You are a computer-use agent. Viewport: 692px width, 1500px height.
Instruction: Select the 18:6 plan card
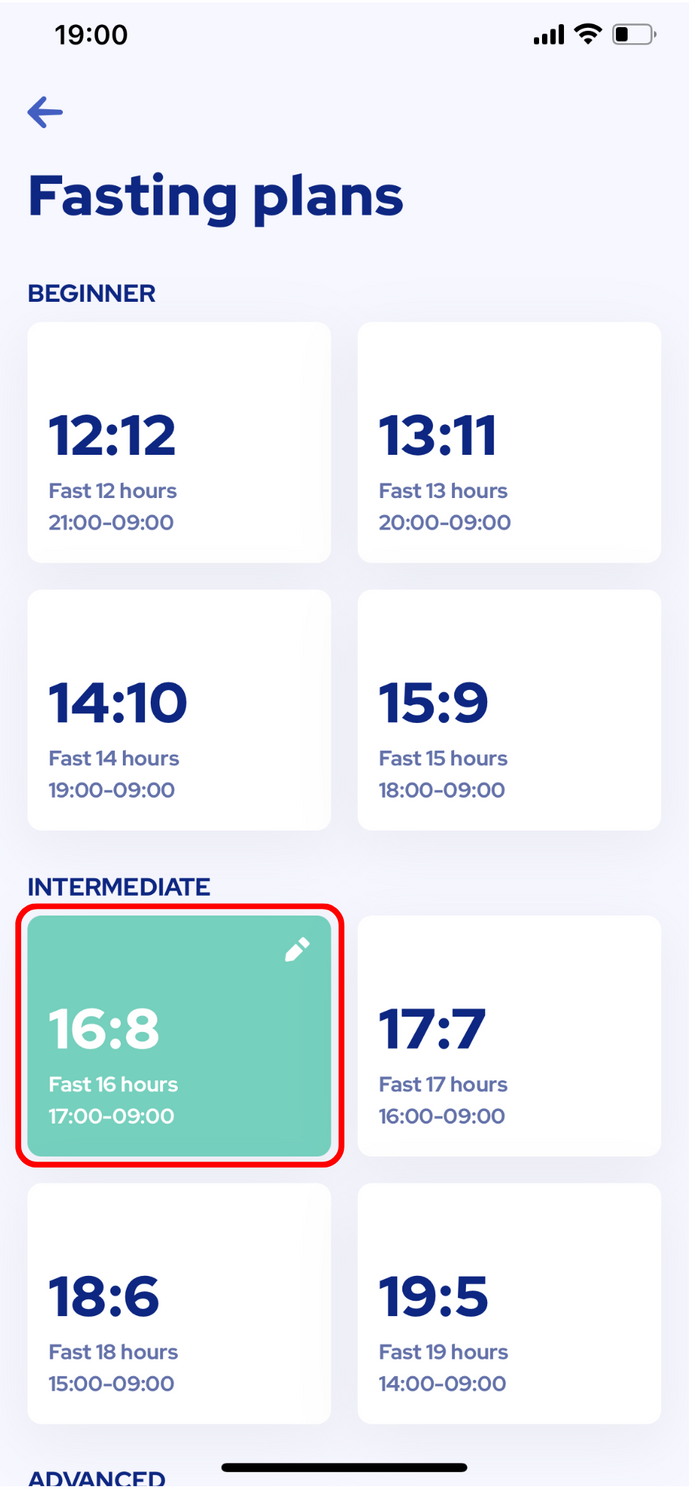pos(179,1303)
